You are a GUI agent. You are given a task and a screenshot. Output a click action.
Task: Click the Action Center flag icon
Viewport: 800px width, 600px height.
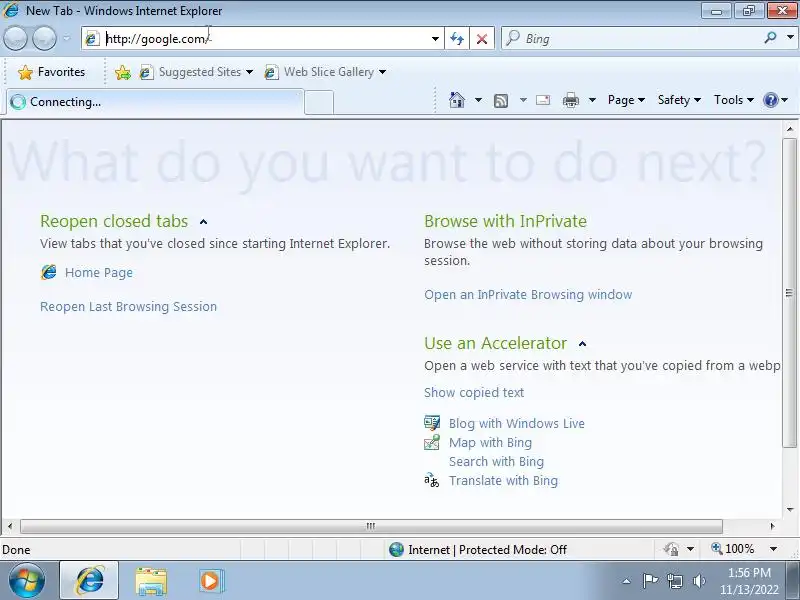pyautogui.click(x=649, y=581)
